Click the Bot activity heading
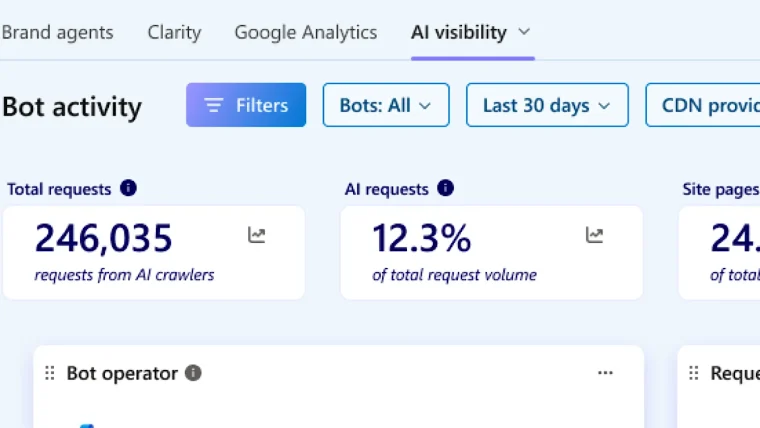Viewport: 760px width, 428px height. pyautogui.click(x=72, y=107)
